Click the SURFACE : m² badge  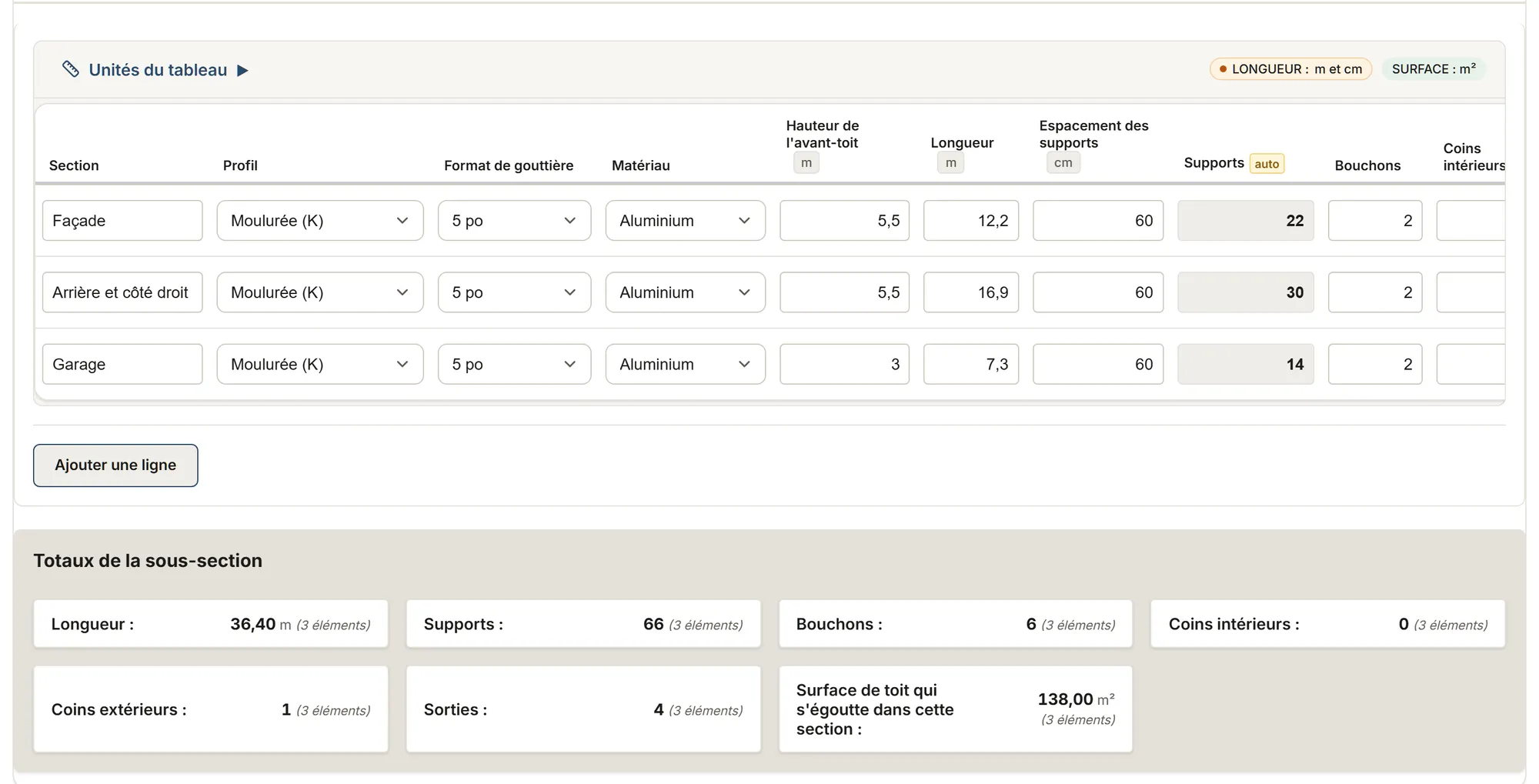(1434, 69)
